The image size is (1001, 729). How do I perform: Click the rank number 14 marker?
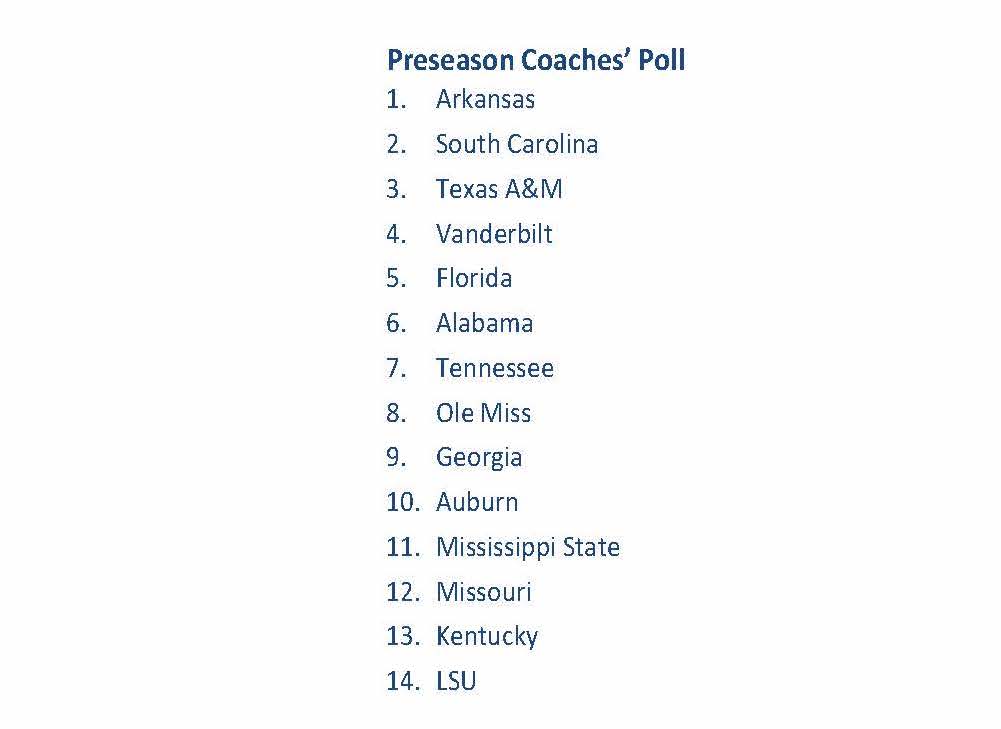point(401,681)
